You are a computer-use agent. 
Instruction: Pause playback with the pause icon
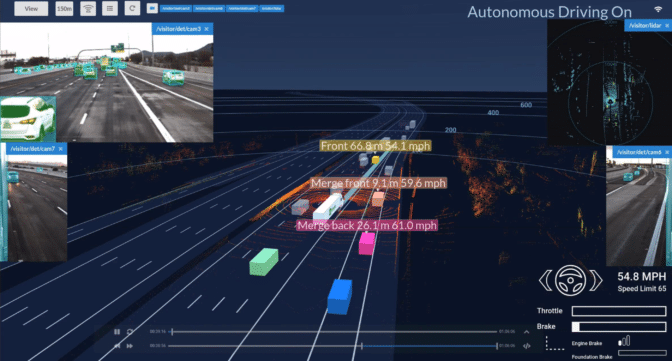pyautogui.click(x=117, y=332)
